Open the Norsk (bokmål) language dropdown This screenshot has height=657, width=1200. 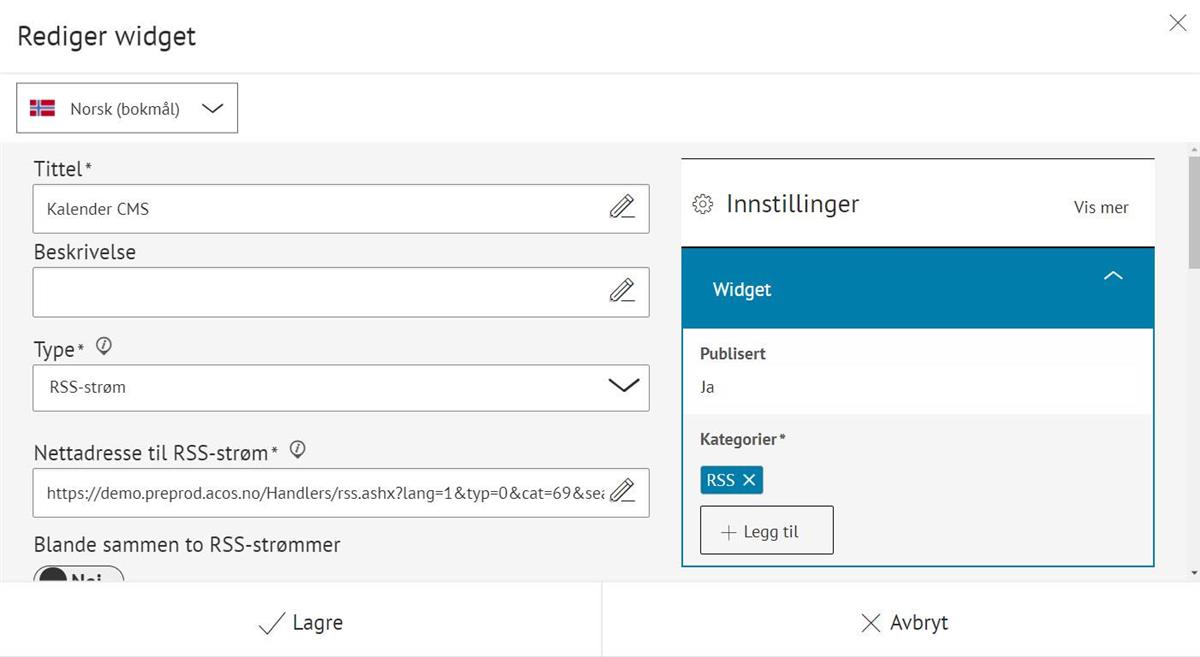coord(127,108)
